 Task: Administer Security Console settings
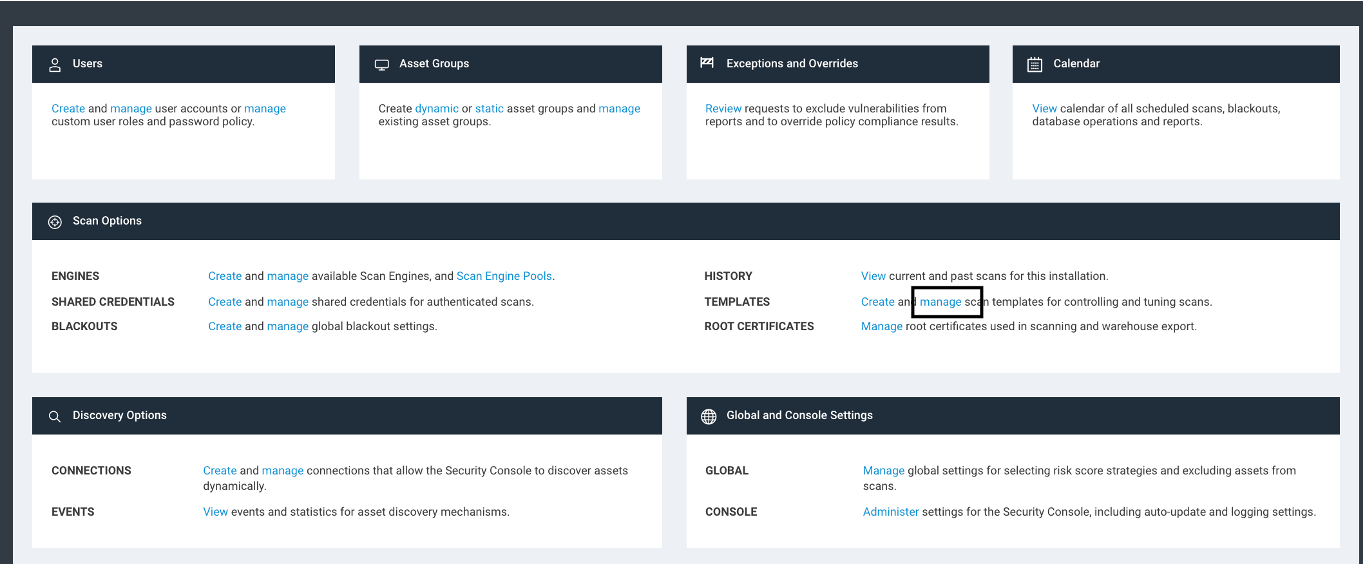click(x=890, y=512)
